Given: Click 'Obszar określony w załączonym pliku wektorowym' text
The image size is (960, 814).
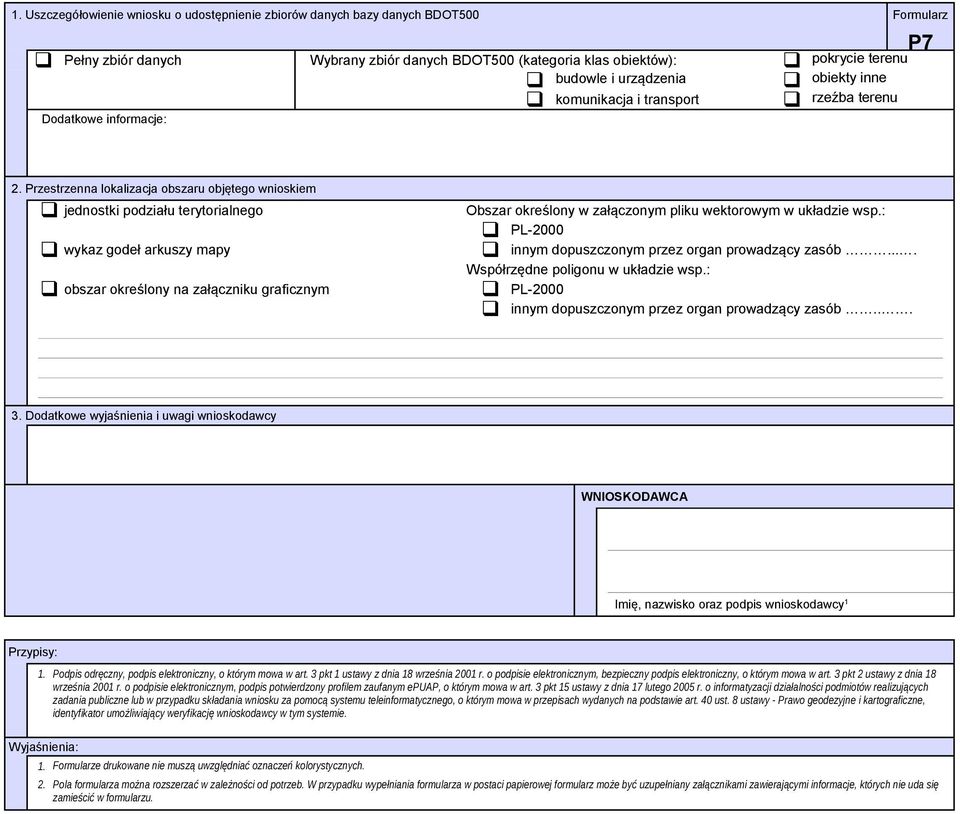Looking at the screenshot, I should (675, 211).
